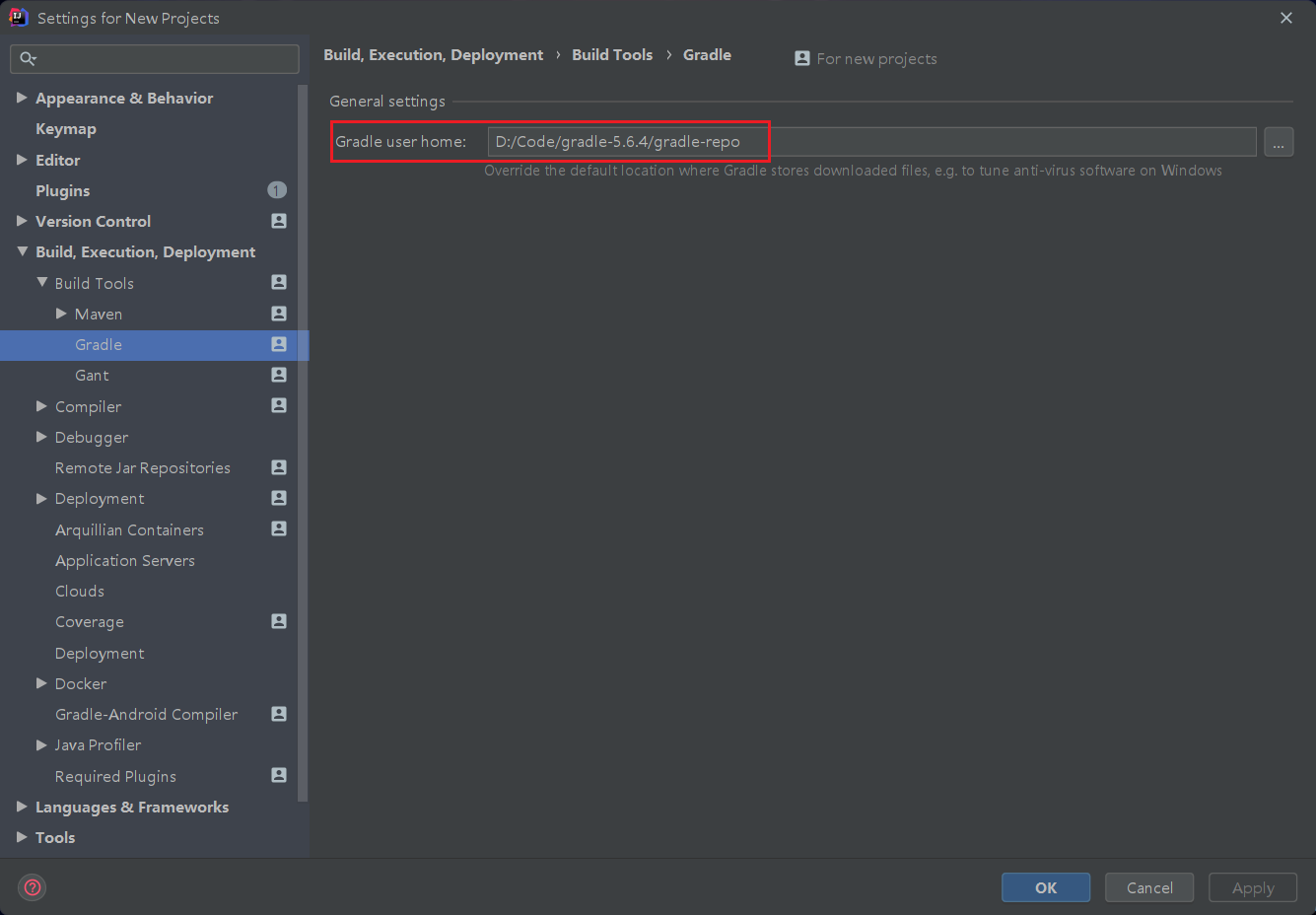Image resolution: width=1316 pixels, height=915 pixels.
Task: Click the Apply button
Action: click(x=1253, y=887)
